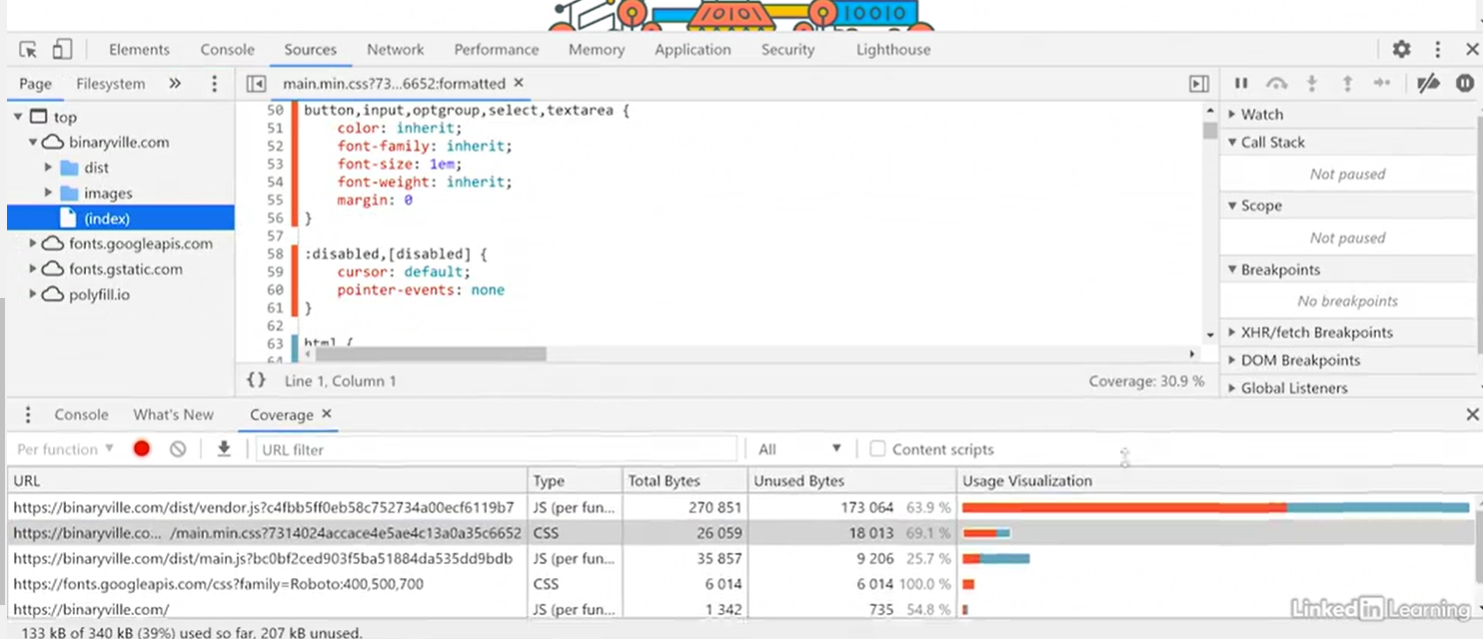Sort by Type column header

[575, 481]
